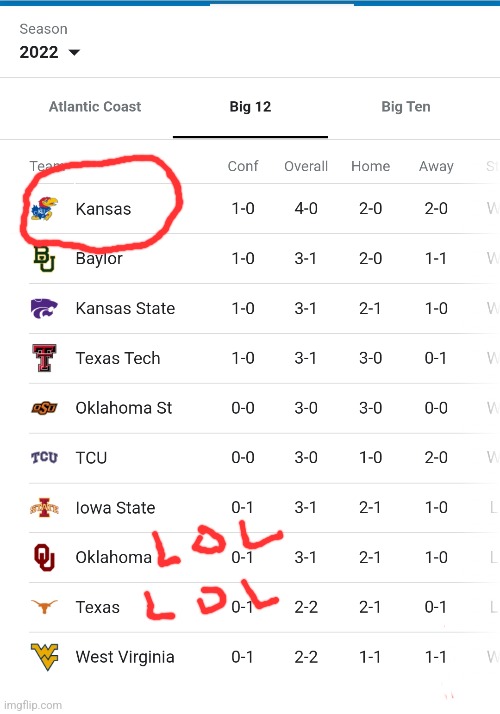
Task: Click the Oklahoma State OSU logo
Action: 44,408
